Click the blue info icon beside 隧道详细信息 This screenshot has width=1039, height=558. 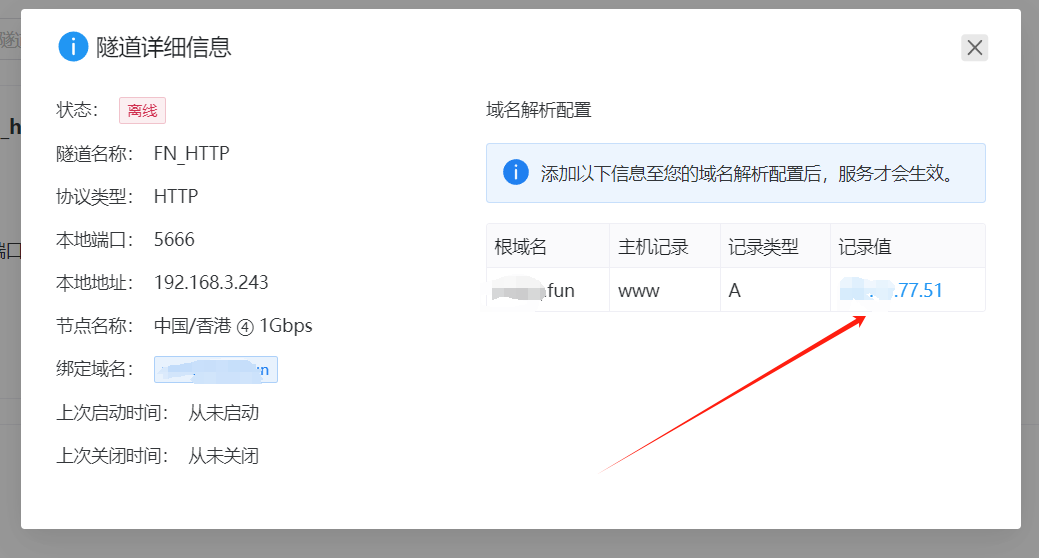73,47
